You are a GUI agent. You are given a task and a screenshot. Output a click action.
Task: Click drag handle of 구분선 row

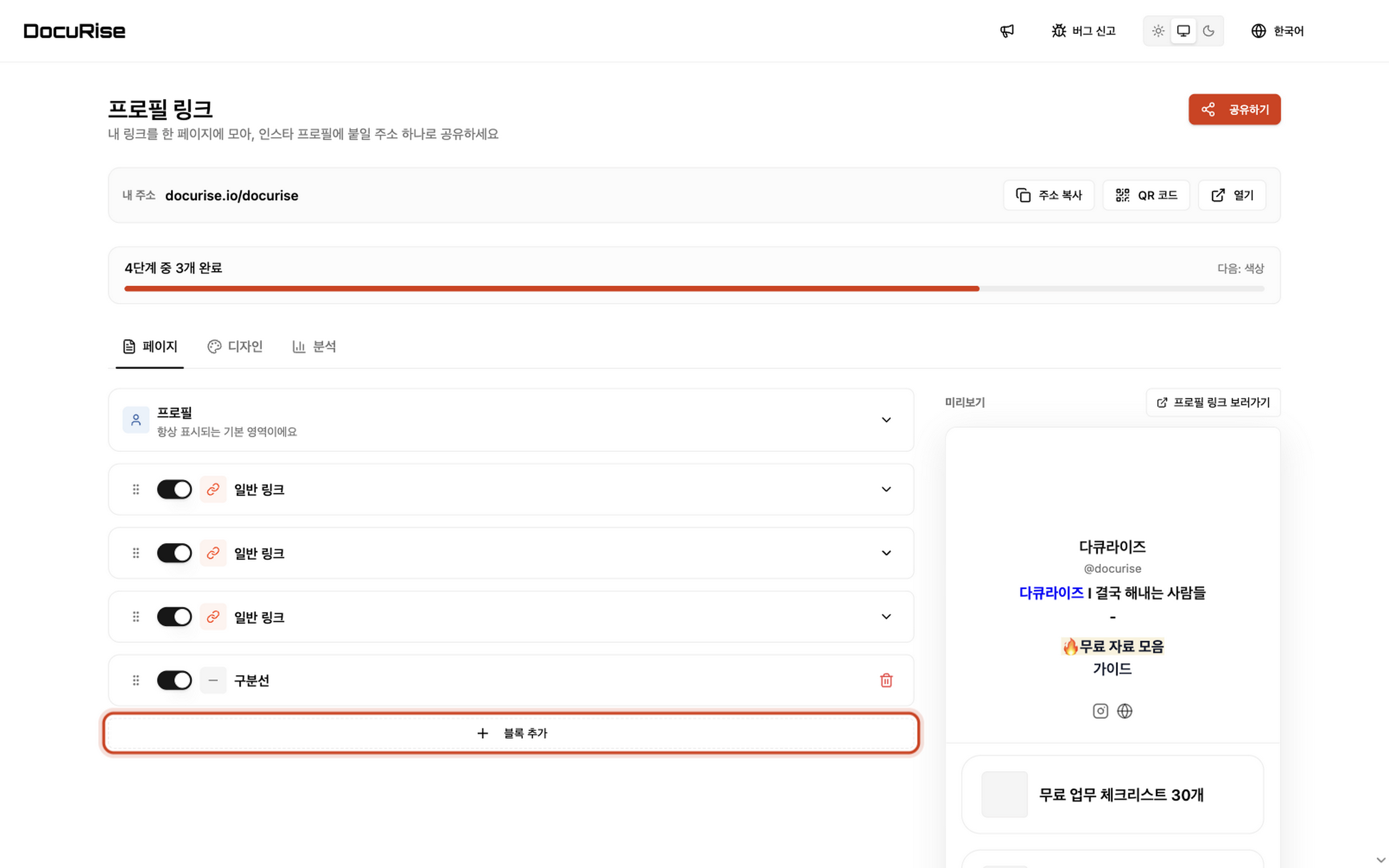(136, 680)
